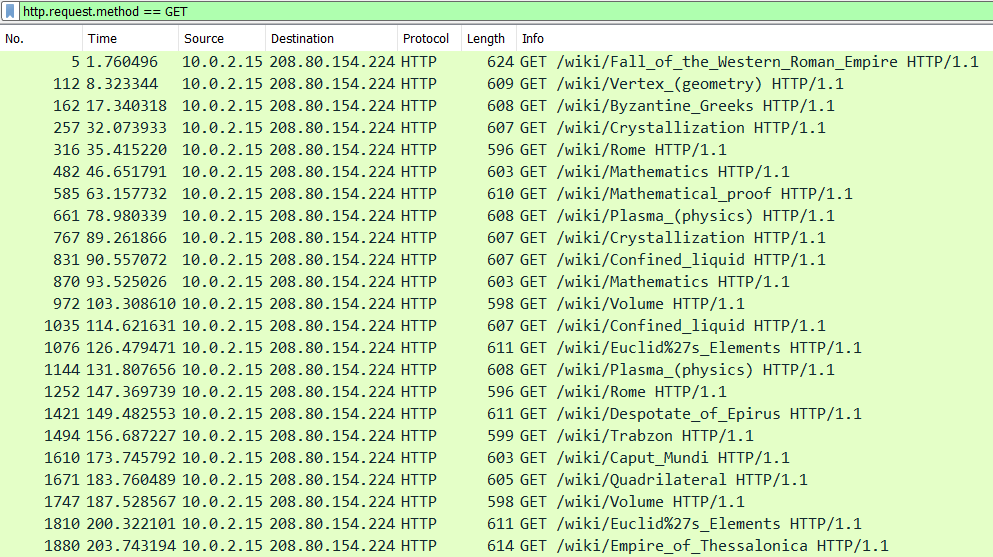Select packet 1747 Volume request
993x557 pixels.
point(496,501)
